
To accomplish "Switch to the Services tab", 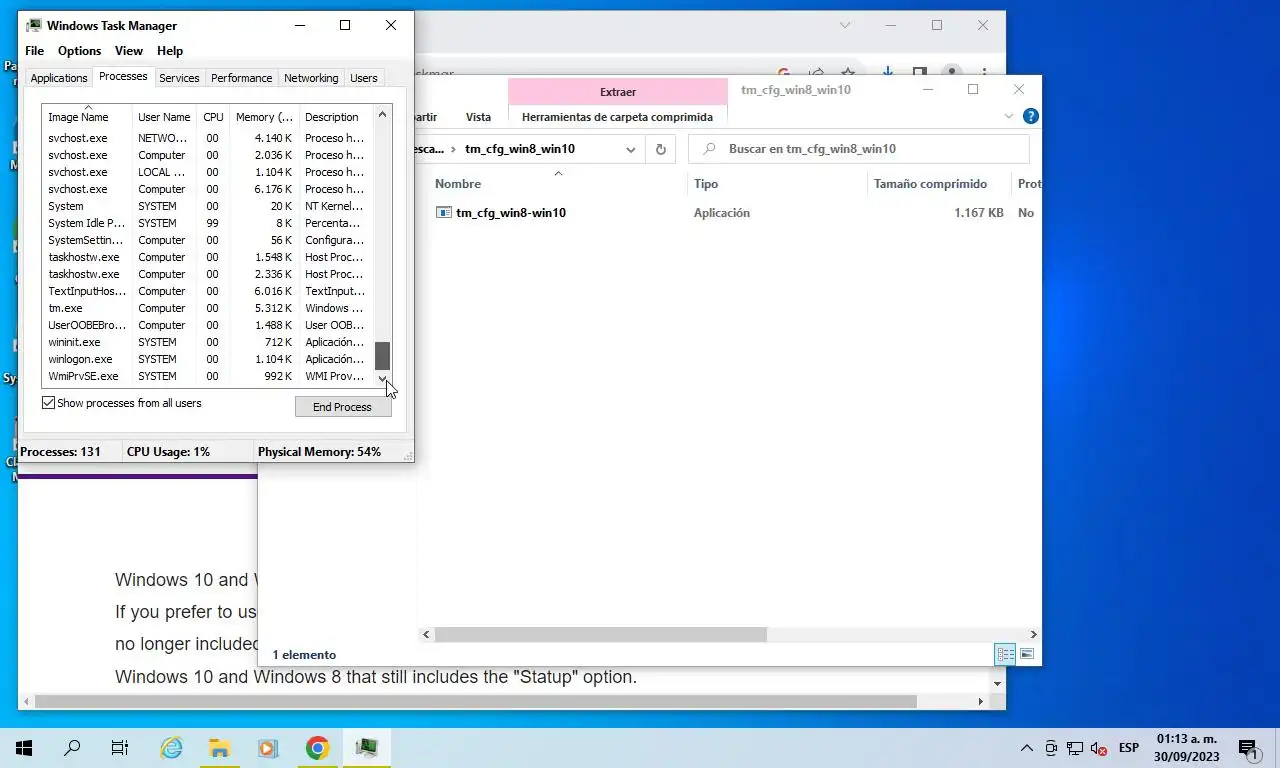I will point(179,78).
